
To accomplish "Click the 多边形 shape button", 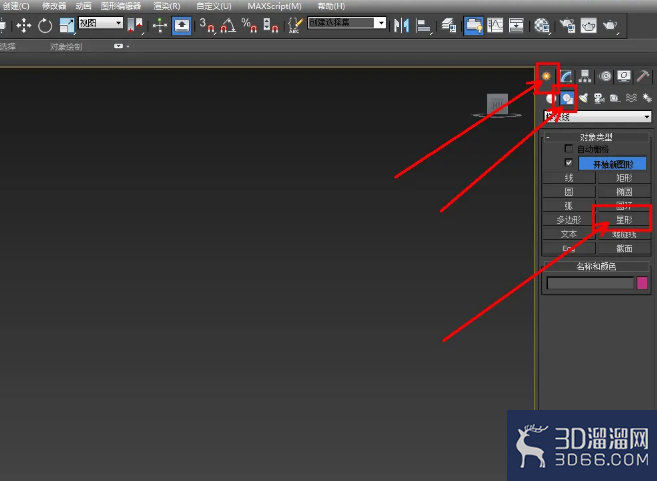I will click(569, 220).
